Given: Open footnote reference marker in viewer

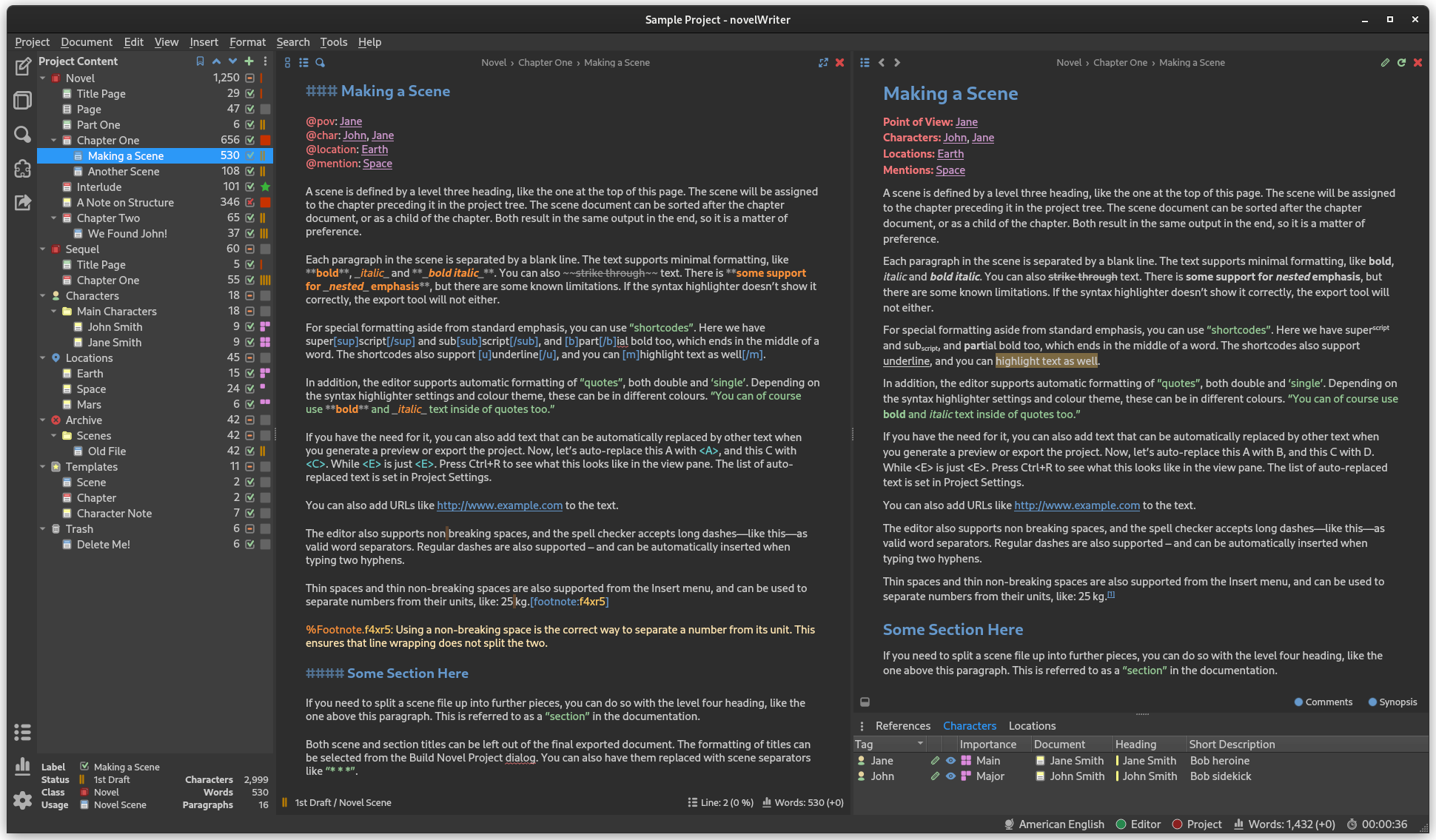Looking at the screenshot, I should (1111, 594).
